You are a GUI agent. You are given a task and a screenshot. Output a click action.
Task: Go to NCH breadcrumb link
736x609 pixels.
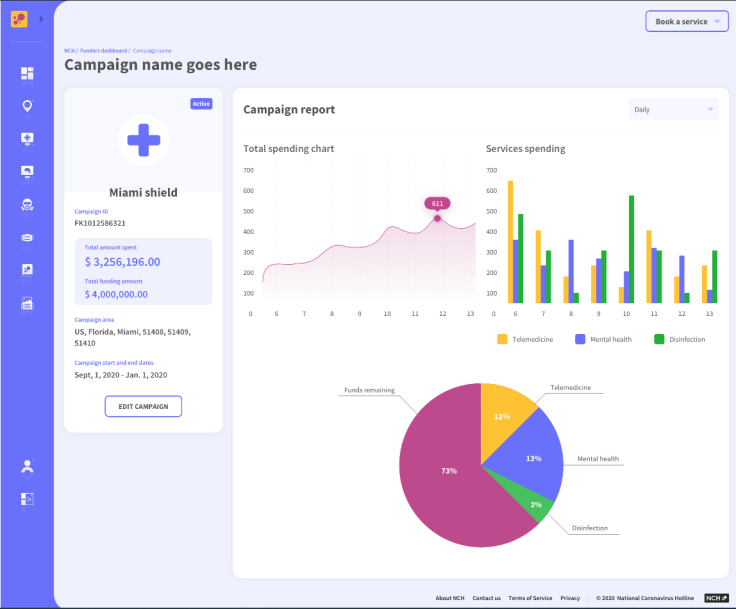(x=69, y=51)
